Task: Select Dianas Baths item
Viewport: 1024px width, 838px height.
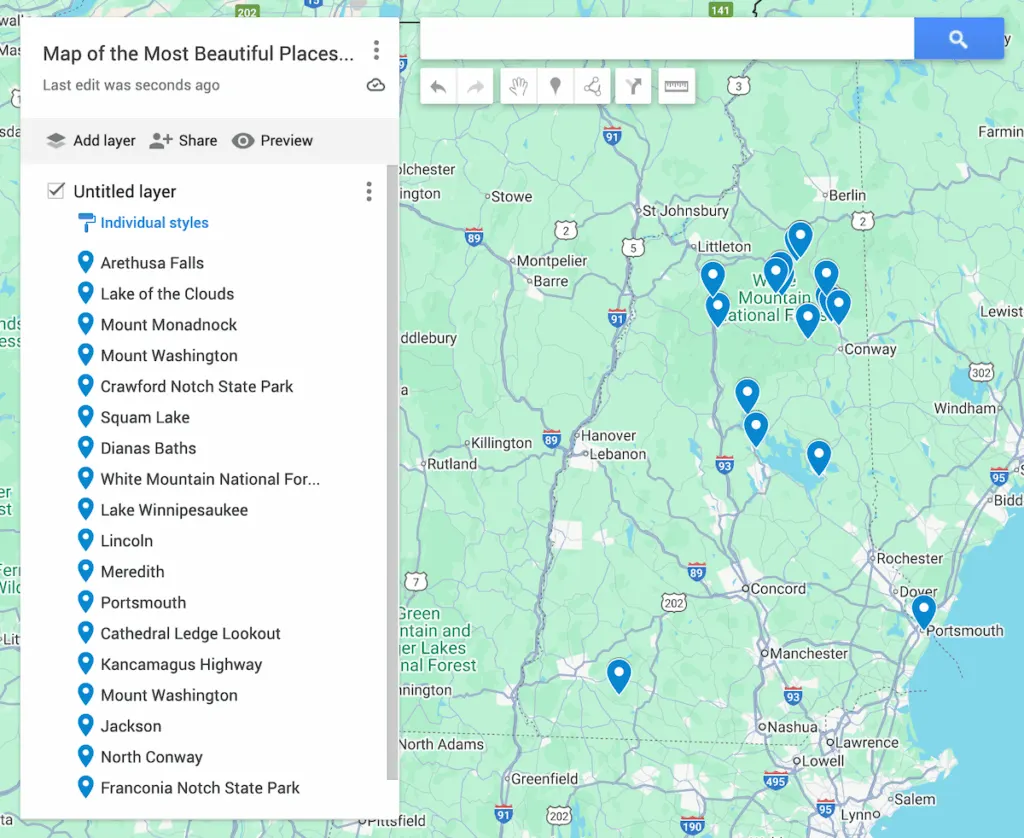Action: [x=148, y=448]
